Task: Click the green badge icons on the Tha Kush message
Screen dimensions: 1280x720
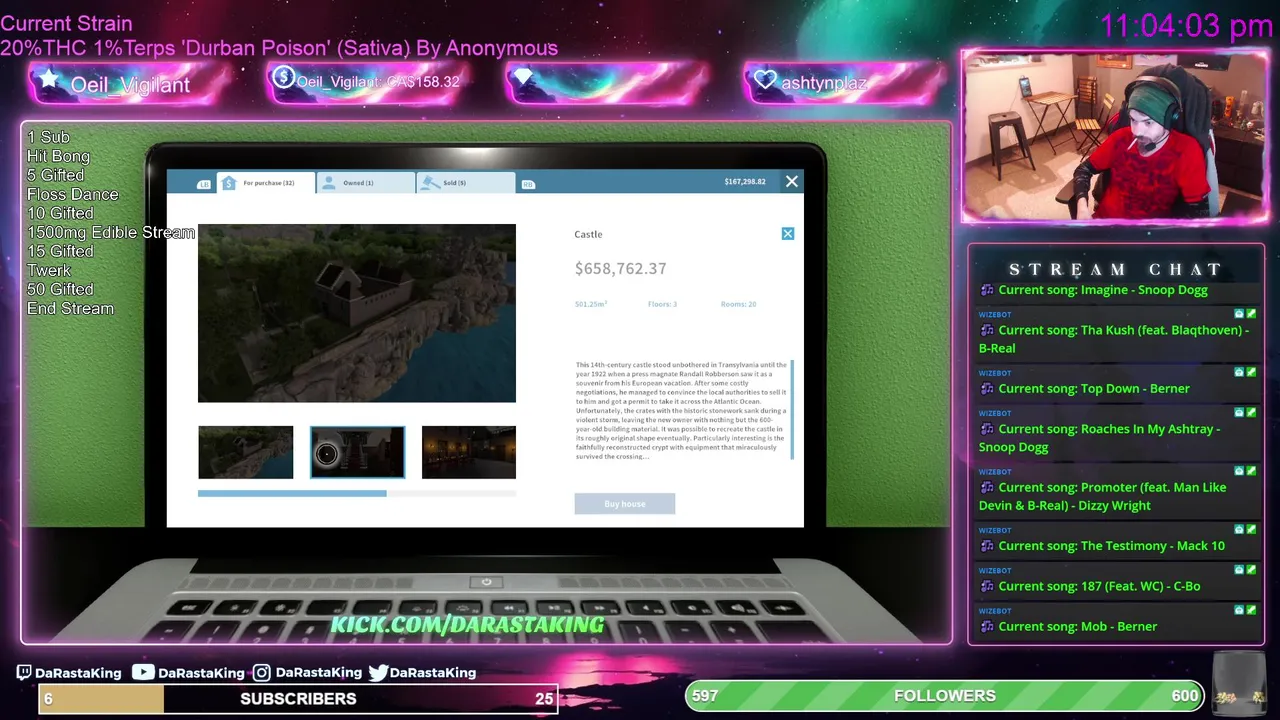Action: pyautogui.click(x=1245, y=314)
